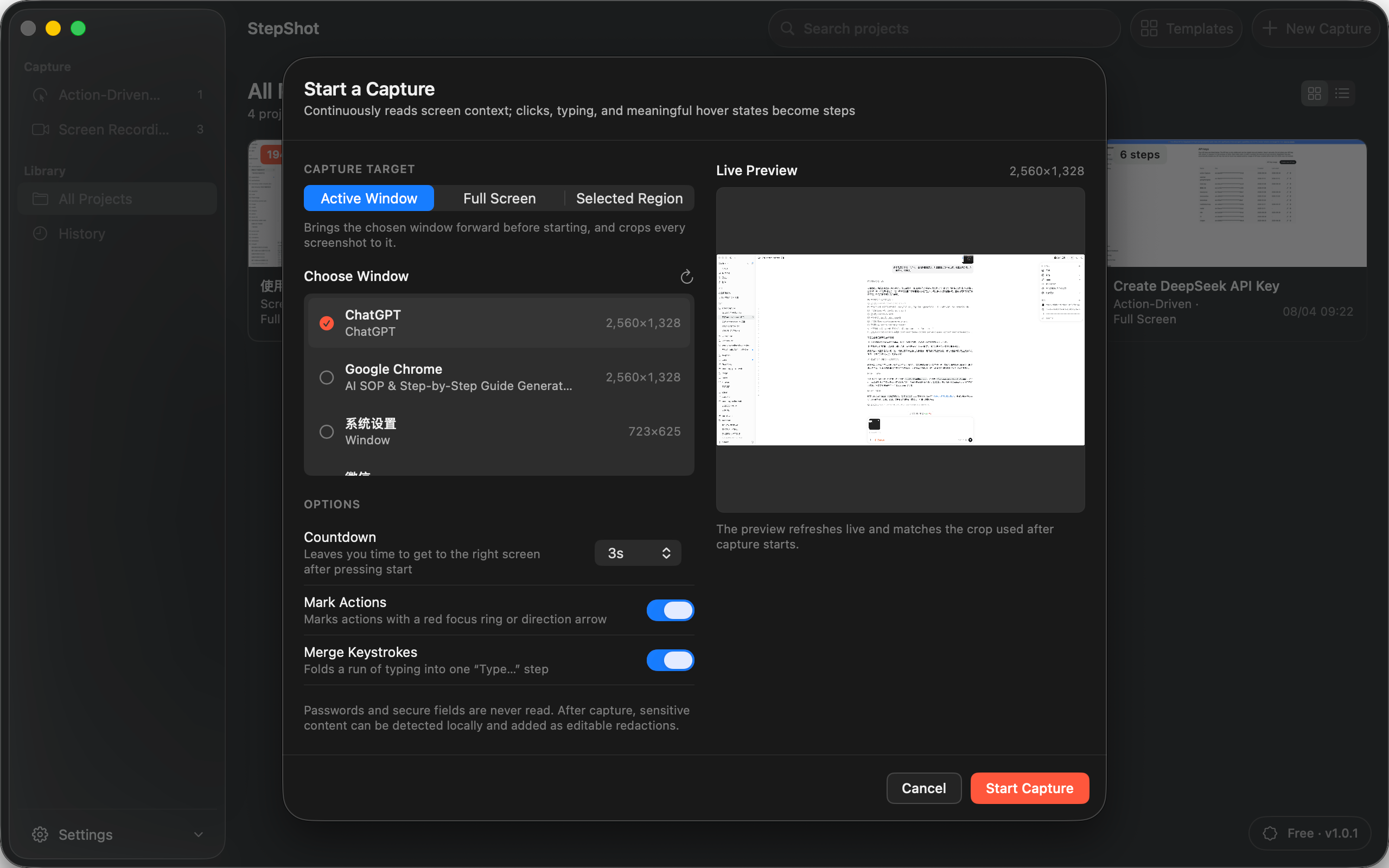
Task: Click the search magnifier icon
Action: tap(787, 28)
